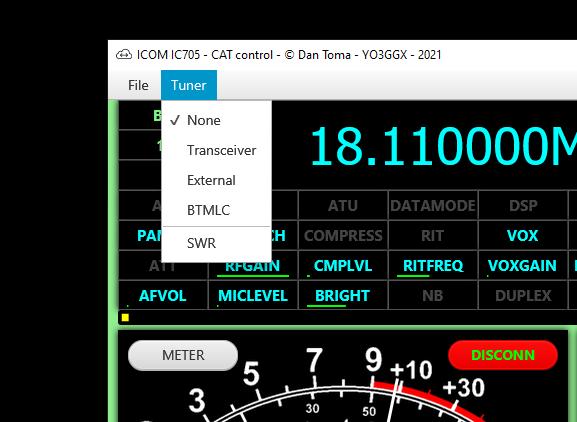Select None tuner option

(216, 120)
